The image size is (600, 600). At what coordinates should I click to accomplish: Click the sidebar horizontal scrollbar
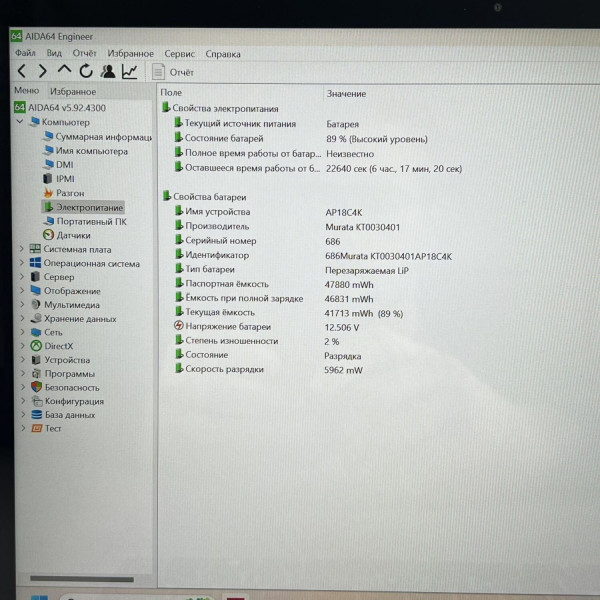pyautogui.click(x=82, y=579)
